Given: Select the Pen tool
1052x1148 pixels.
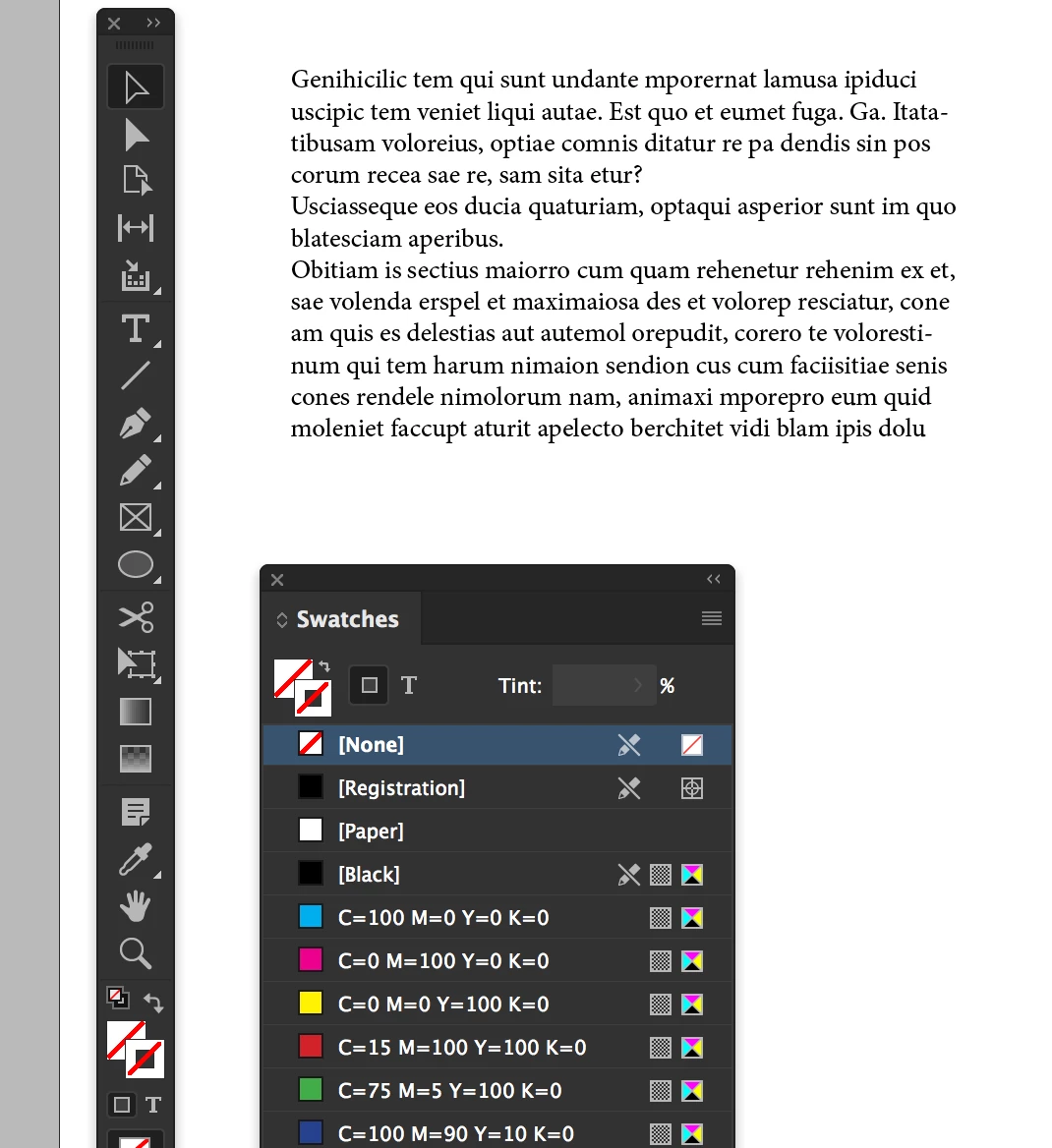Looking at the screenshot, I should point(137,424).
